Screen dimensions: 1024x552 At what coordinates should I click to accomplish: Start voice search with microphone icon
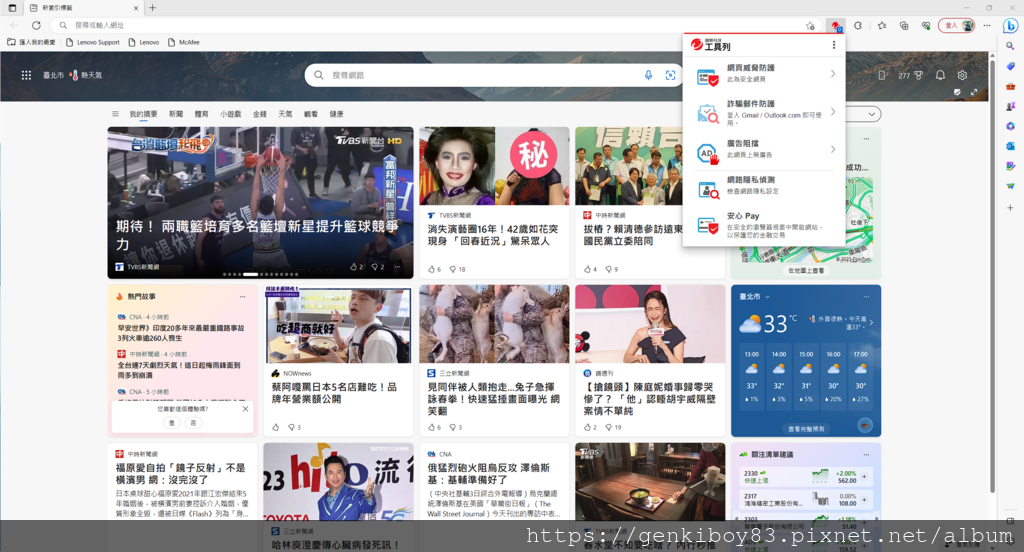[x=648, y=75]
